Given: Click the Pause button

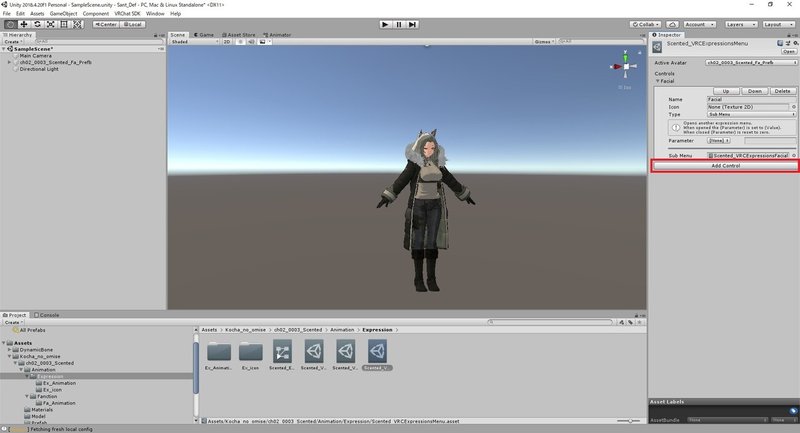Looking at the screenshot, I should pos(399,24).
